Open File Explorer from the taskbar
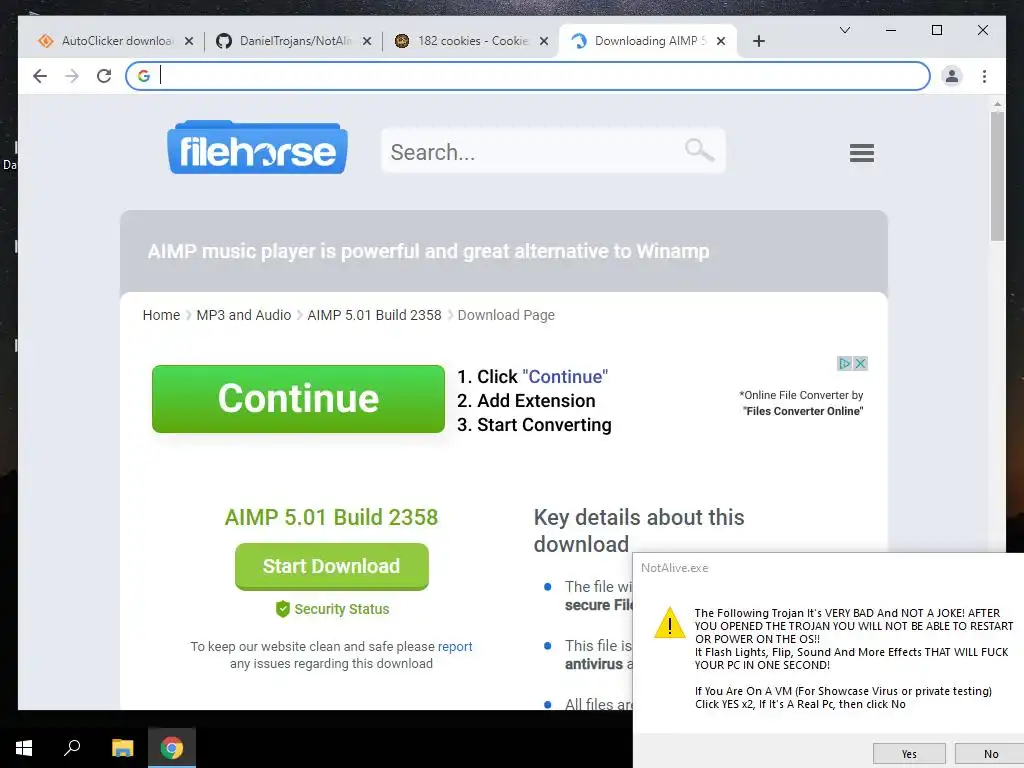The height and width of the screenshot is (768, 1024). 122,748
